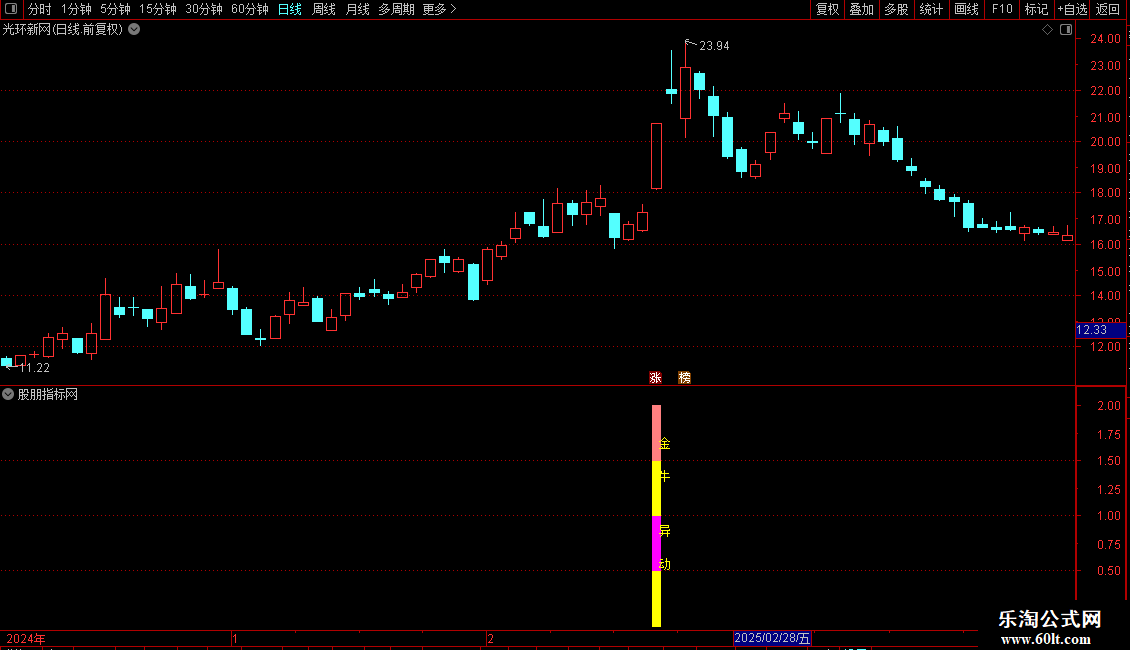
Task: Click the 榜 badge below chart
Action: coord(685,378)
